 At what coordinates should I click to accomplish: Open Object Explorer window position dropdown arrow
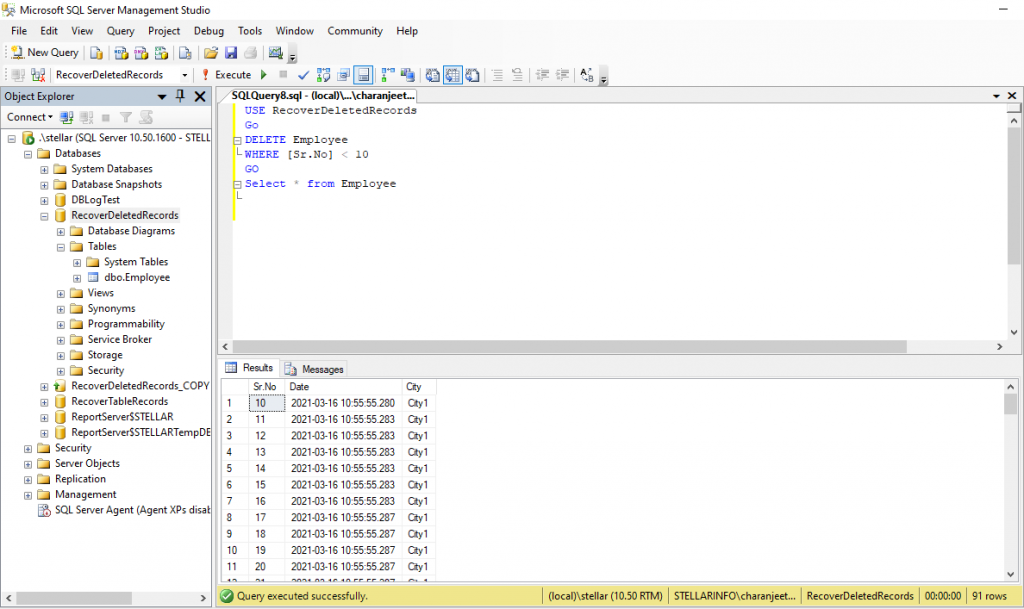tap(161, 97)
